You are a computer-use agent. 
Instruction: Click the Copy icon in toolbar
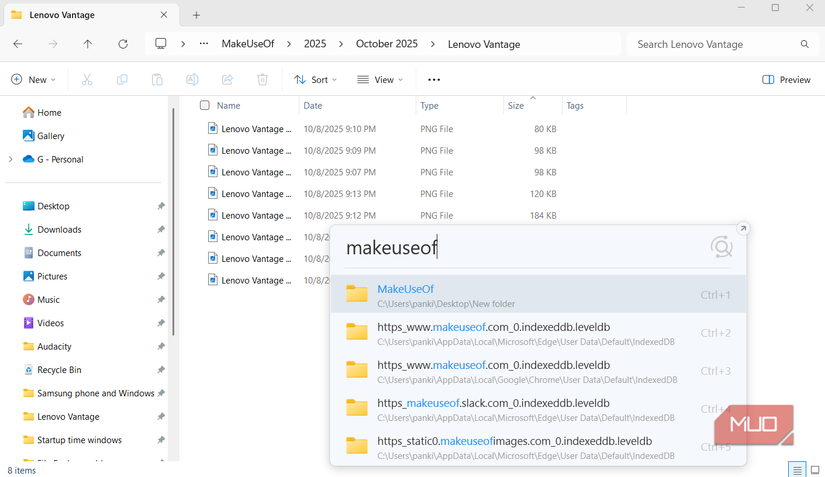122,79
